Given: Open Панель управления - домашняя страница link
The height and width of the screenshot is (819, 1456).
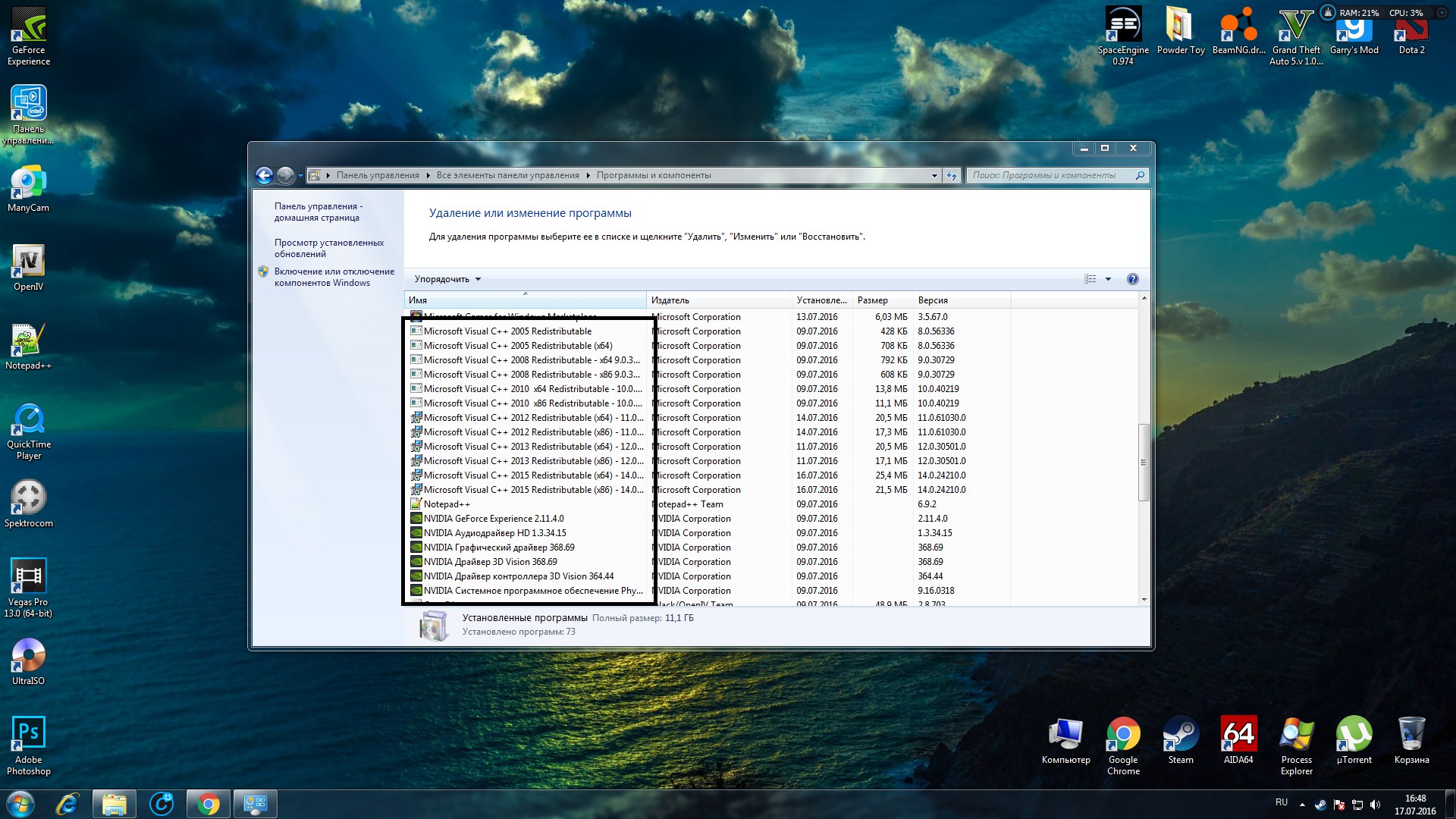Looking at the screenshot, I should pyautogui.click(x=318, y=212).
